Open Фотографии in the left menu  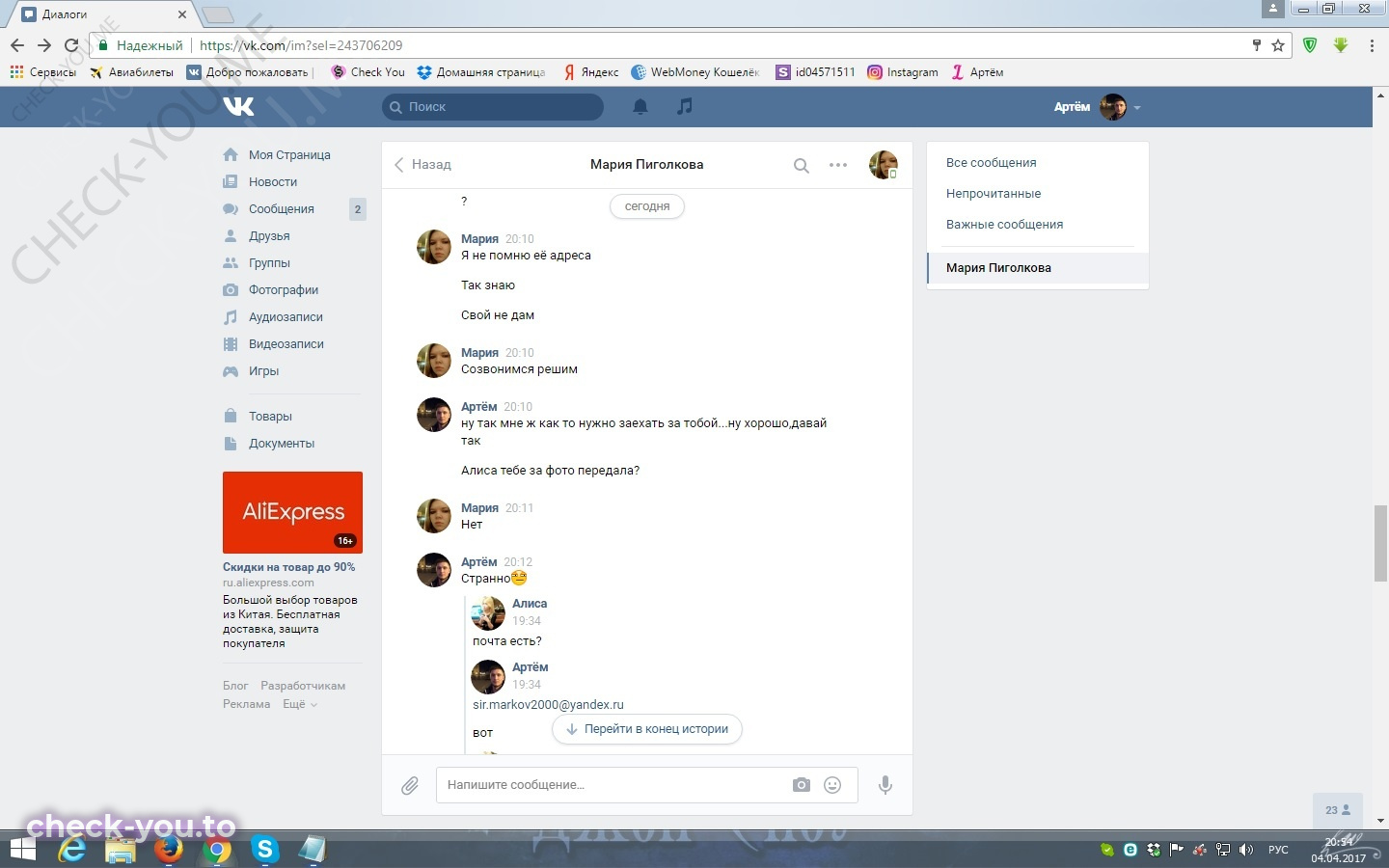pos(284,290)
